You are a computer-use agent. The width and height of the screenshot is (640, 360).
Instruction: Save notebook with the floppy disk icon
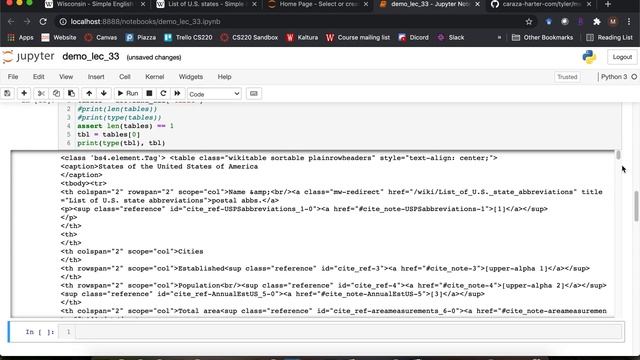pos(7,93)
